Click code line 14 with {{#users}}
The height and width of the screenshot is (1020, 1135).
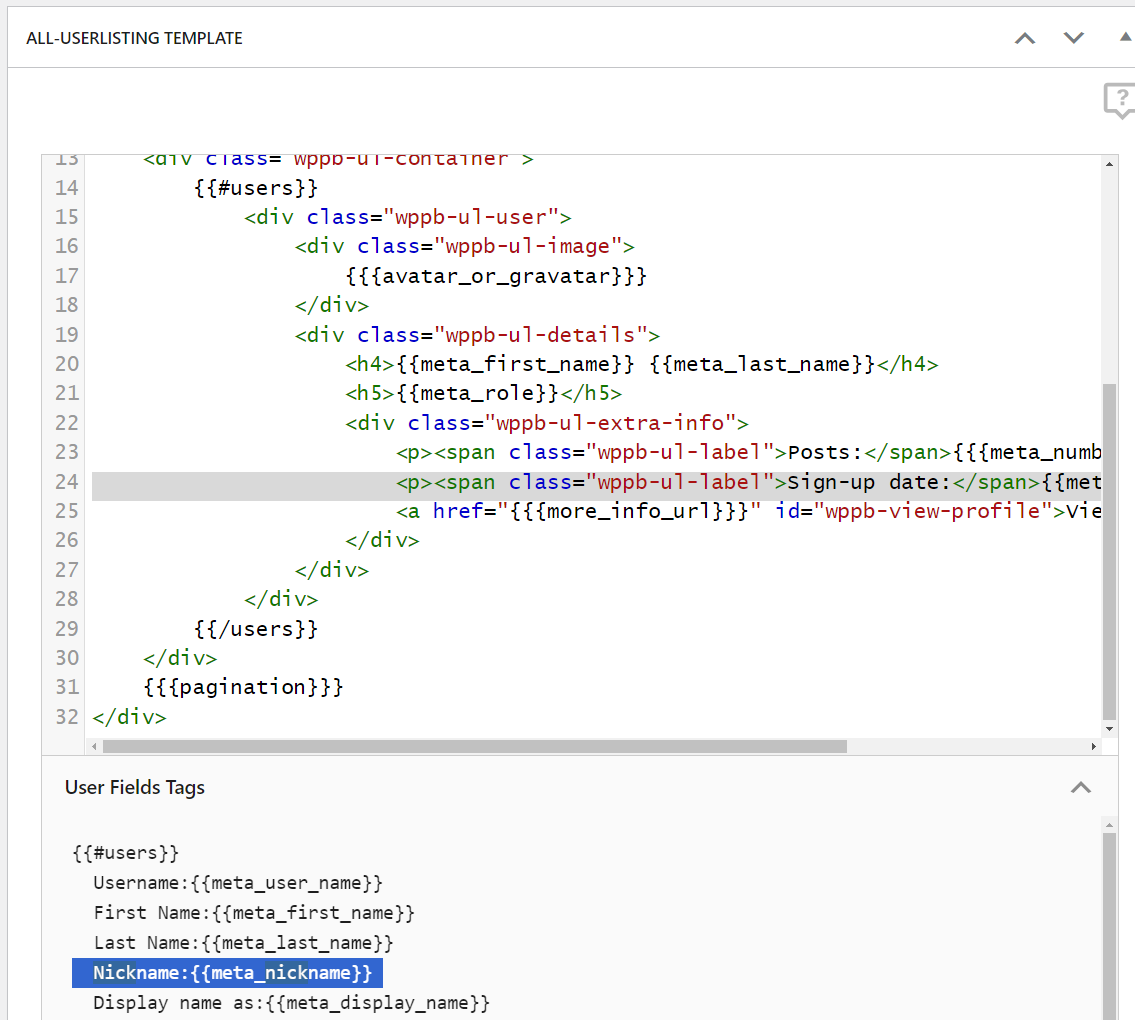point(256,188)
